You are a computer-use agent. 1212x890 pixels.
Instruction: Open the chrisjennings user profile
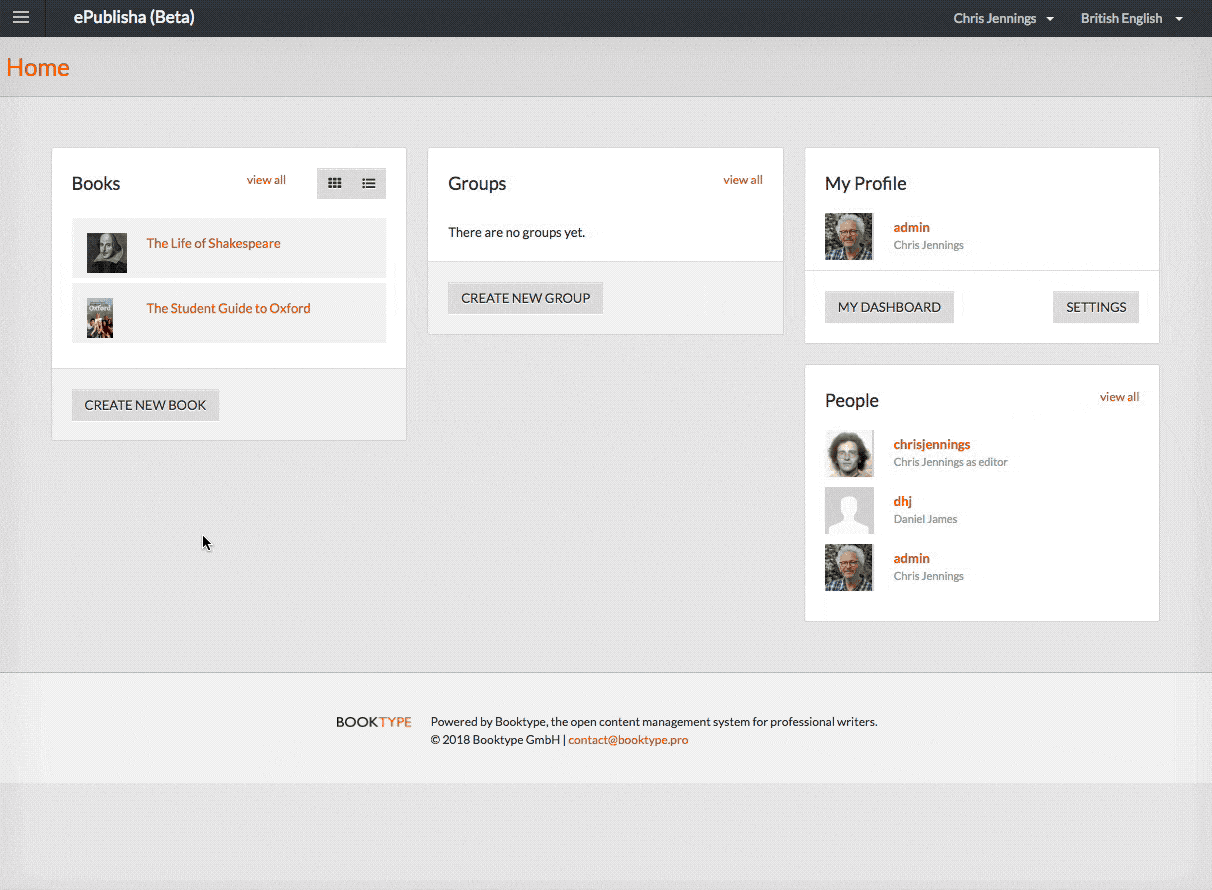coord(932,444)
